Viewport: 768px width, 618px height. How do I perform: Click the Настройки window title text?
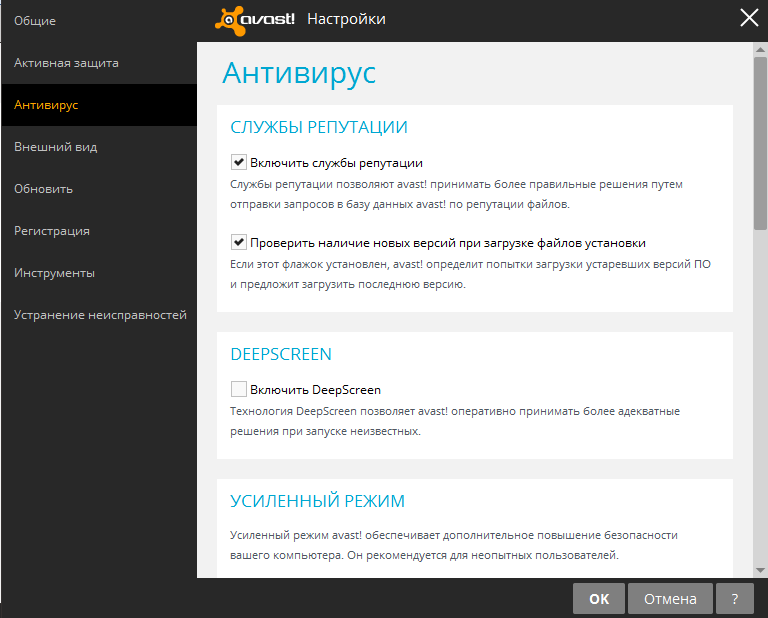(x=346, y=19)
